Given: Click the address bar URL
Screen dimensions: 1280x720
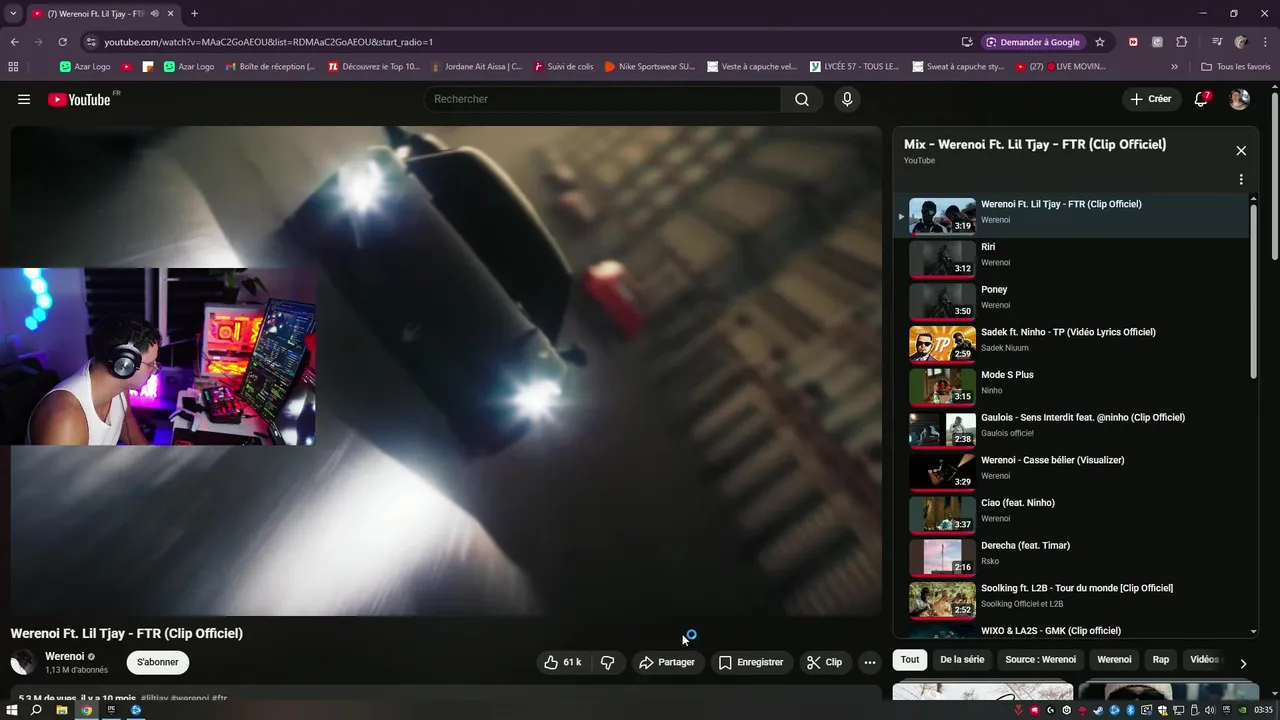Looking at the screenshot, I should tap(268, 42).
